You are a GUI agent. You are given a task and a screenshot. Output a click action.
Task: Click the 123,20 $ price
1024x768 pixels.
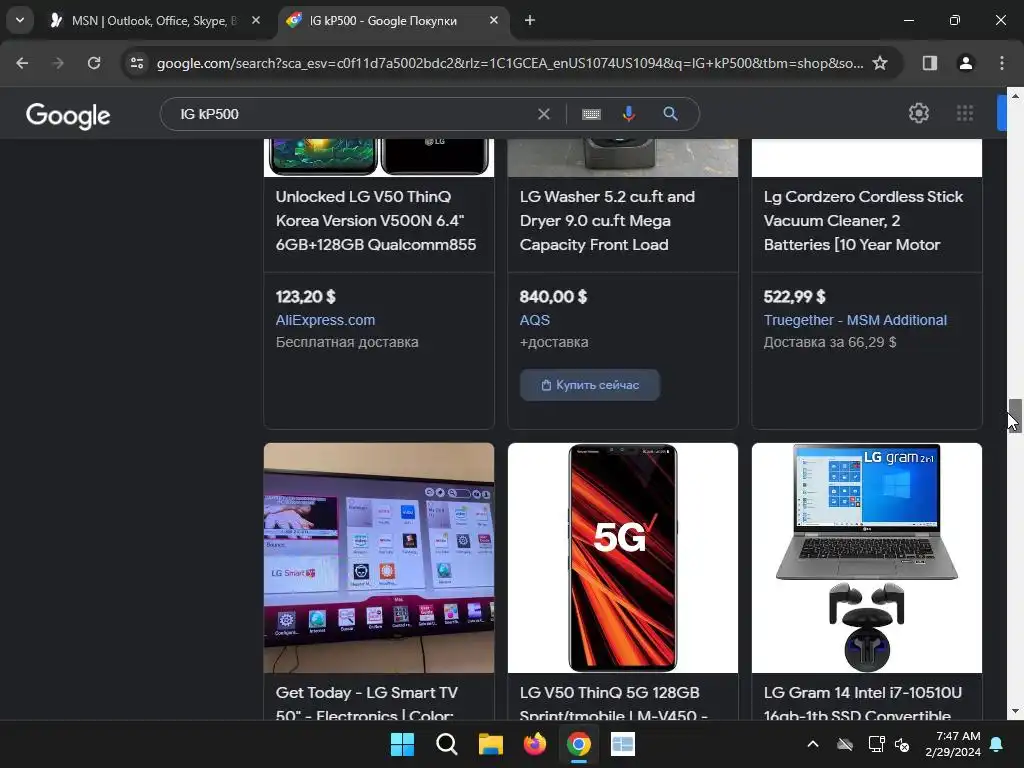[306, 297]
